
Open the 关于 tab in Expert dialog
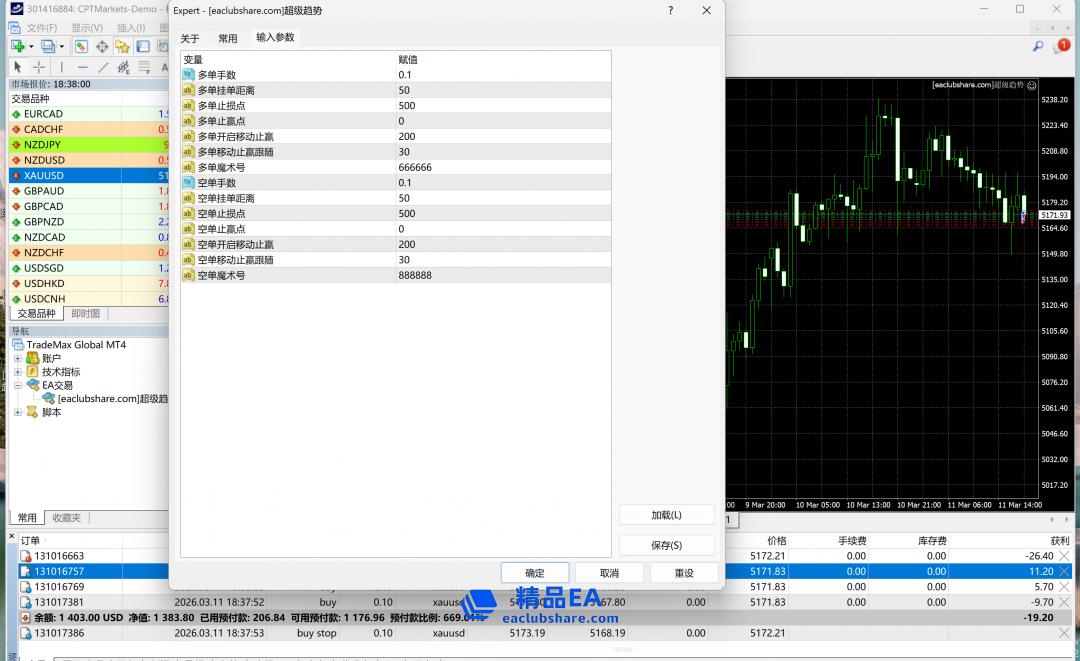(x=190, y=39)
